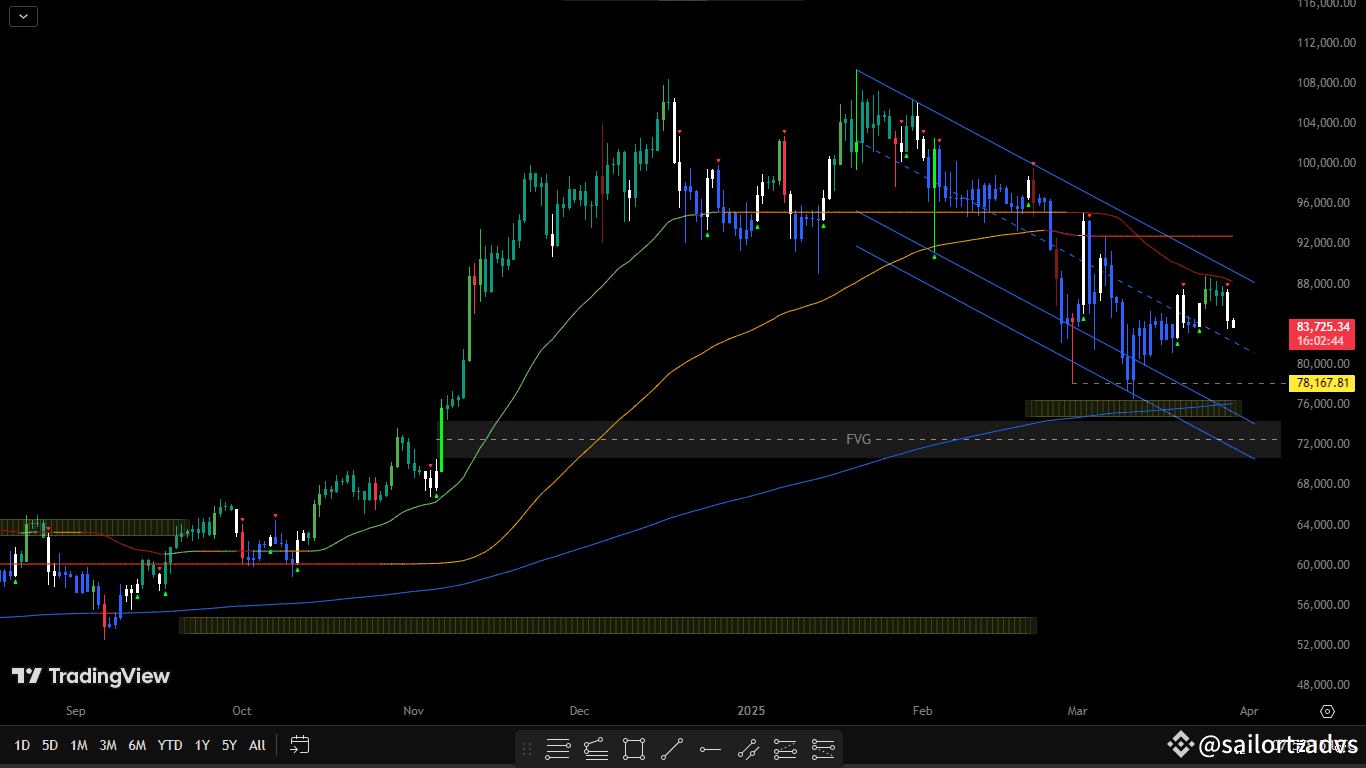
Task: Click the 76,000.00 price axis label
Action: point(1322,404)
